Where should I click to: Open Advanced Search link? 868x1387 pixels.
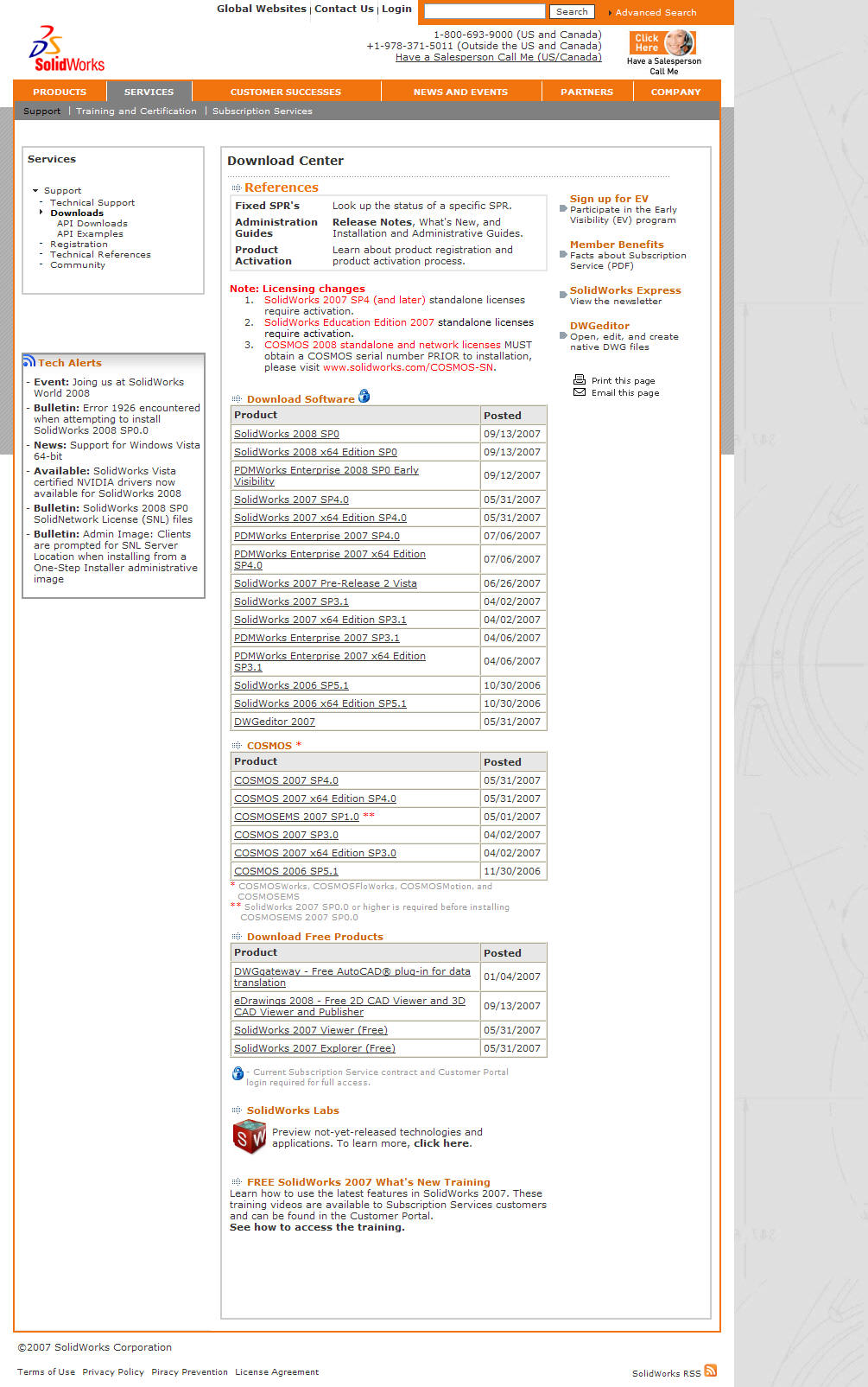[656, 12]
